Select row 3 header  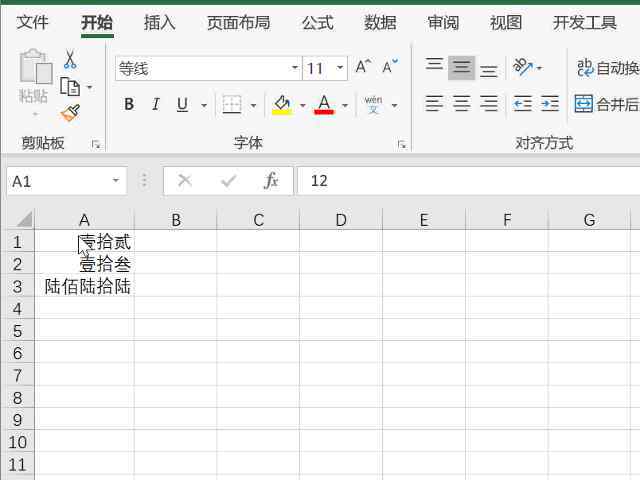17,286
